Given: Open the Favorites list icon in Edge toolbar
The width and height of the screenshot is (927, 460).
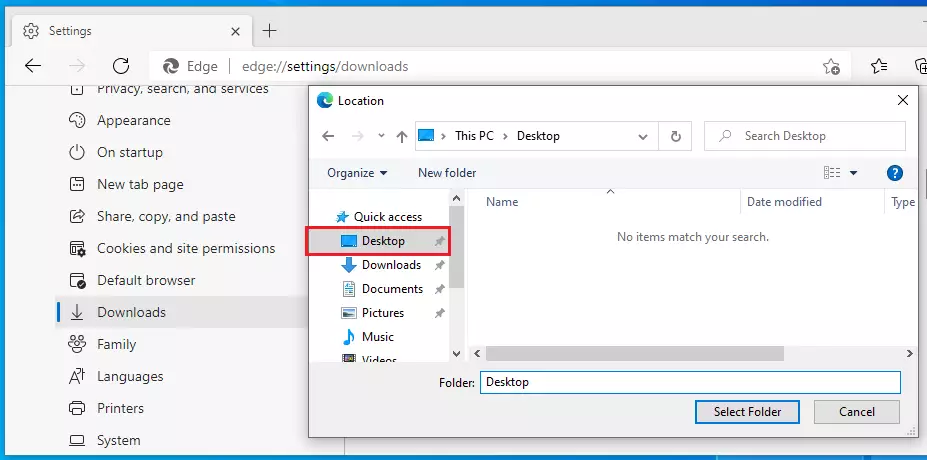Looking at the screenshot, I should point(879,66).
